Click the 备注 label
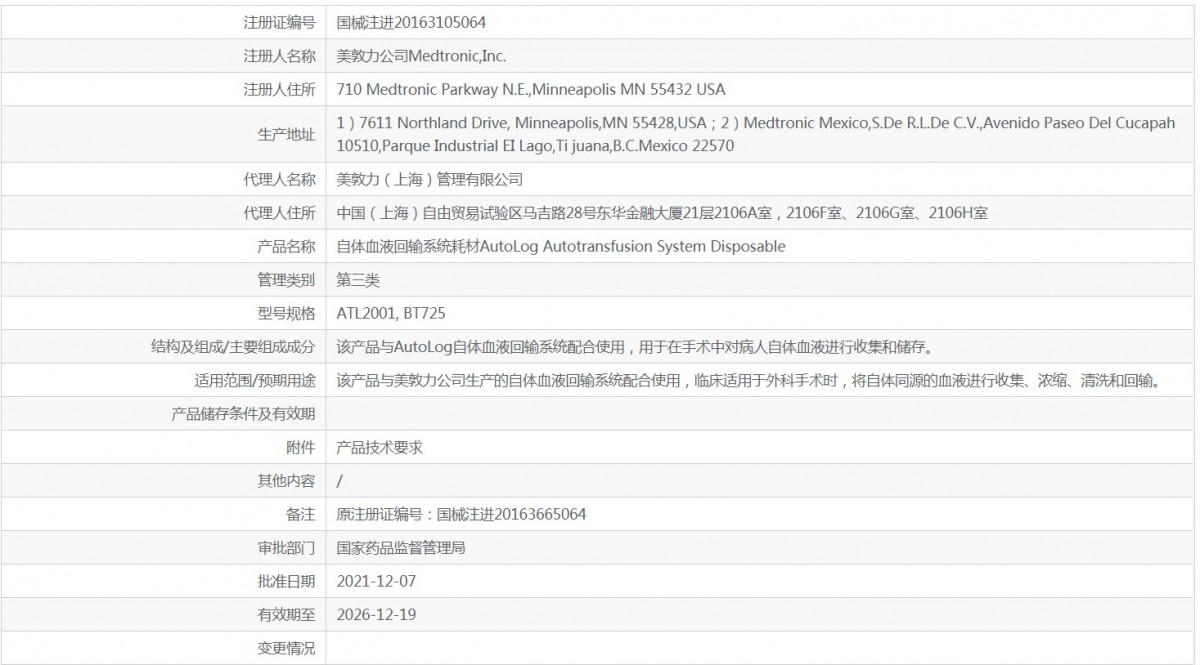The height and width of the screenshot is (665, 1200). point(301,515)
